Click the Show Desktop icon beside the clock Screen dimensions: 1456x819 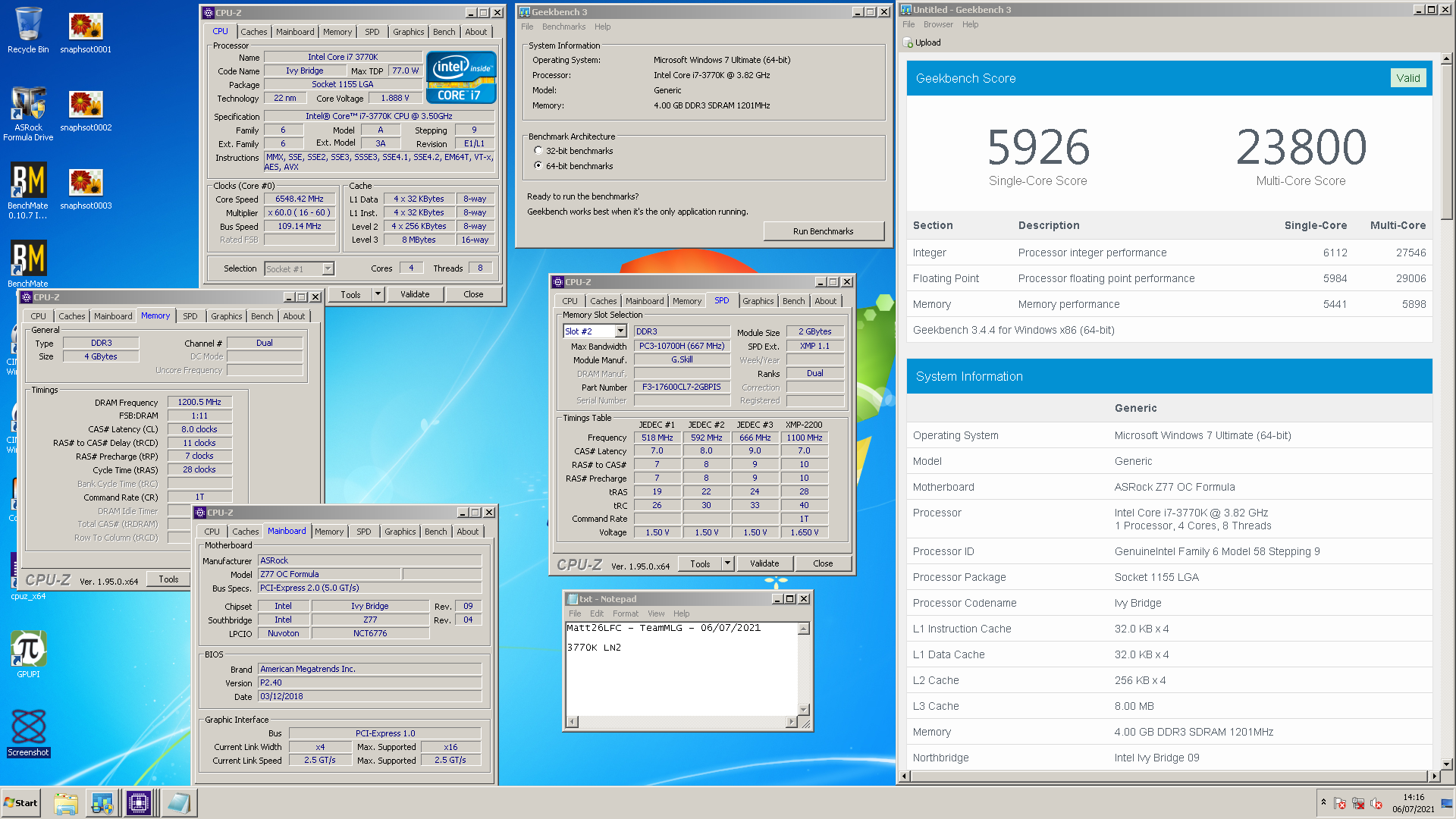click(1447, 804)
